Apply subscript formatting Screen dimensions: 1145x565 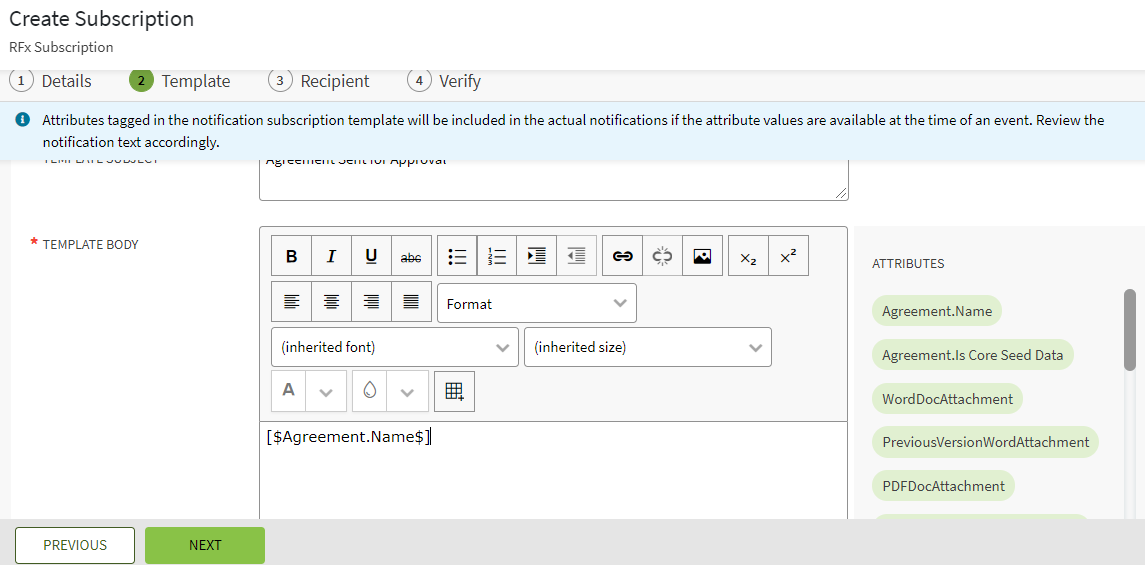pyautogui.click(x=748, y=256)
